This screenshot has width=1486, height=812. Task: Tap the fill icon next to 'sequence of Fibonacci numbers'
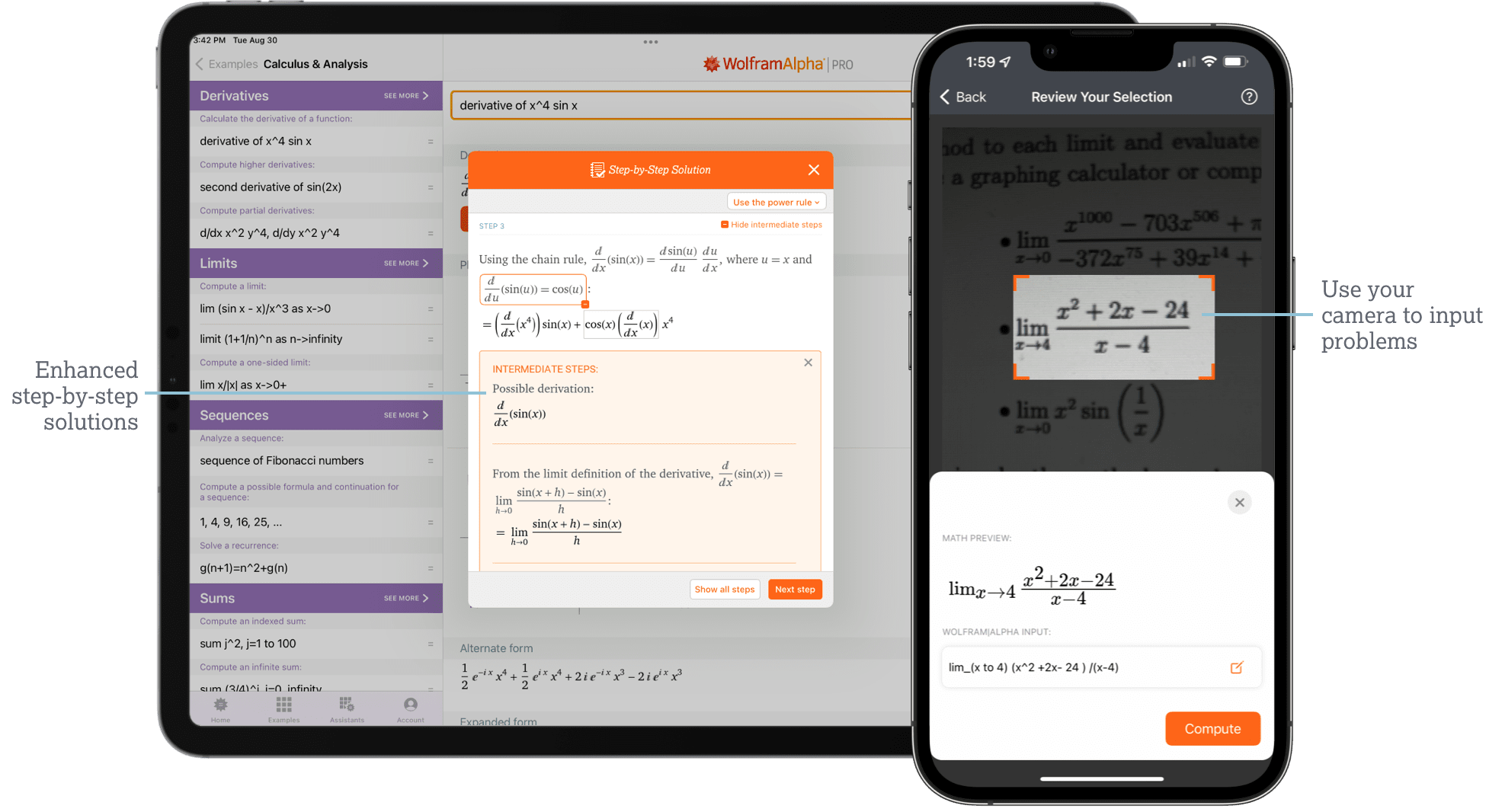[x=430, y=461]
